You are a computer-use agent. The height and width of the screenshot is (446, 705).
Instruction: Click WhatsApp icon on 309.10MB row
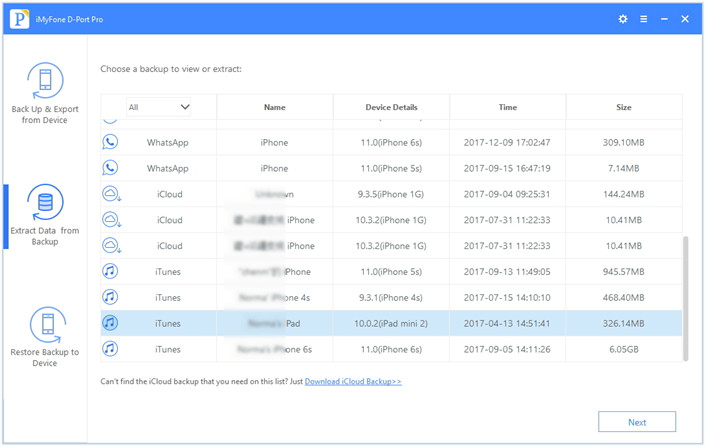click(110, 142)
